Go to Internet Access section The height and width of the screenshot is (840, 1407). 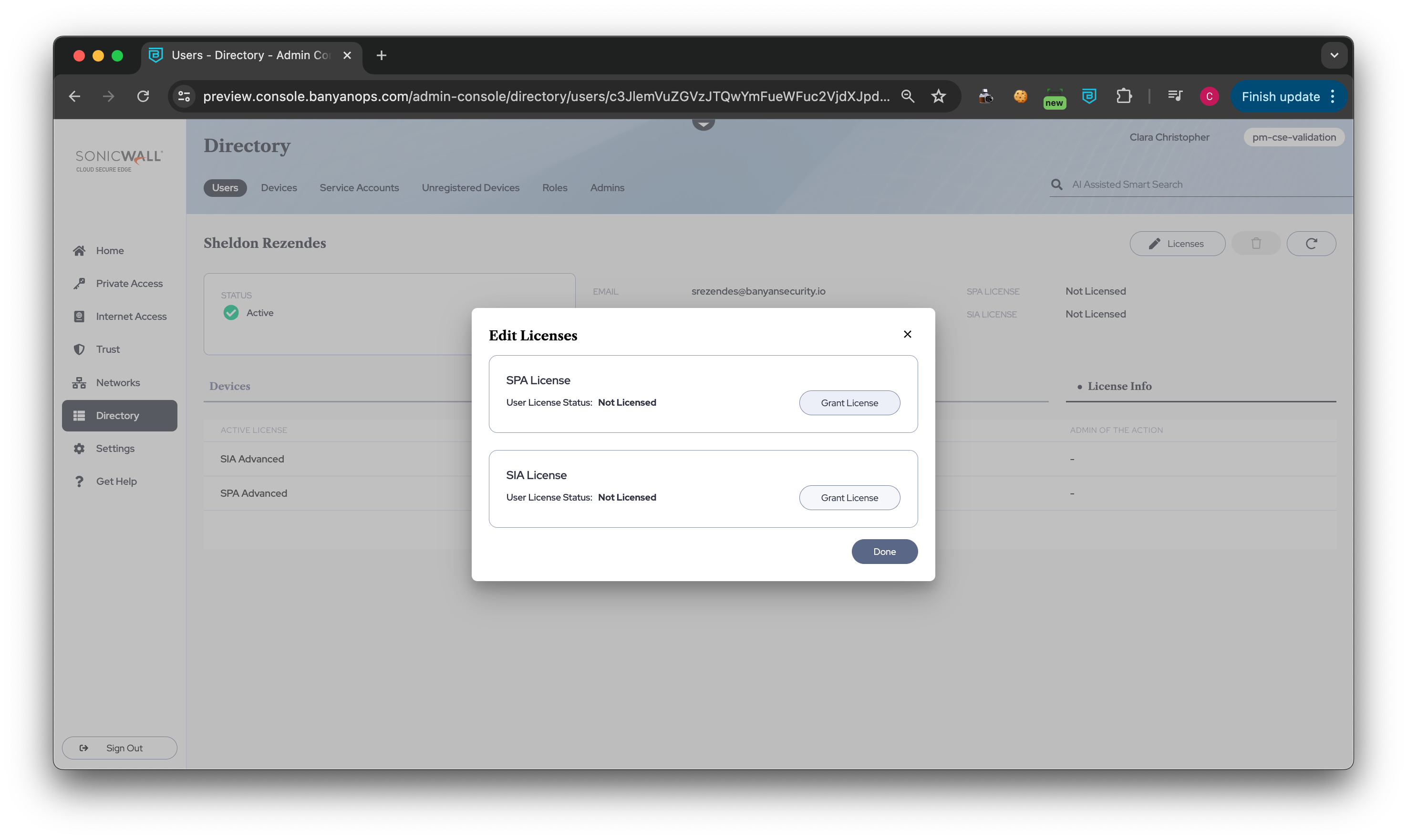tap(131, 317)
